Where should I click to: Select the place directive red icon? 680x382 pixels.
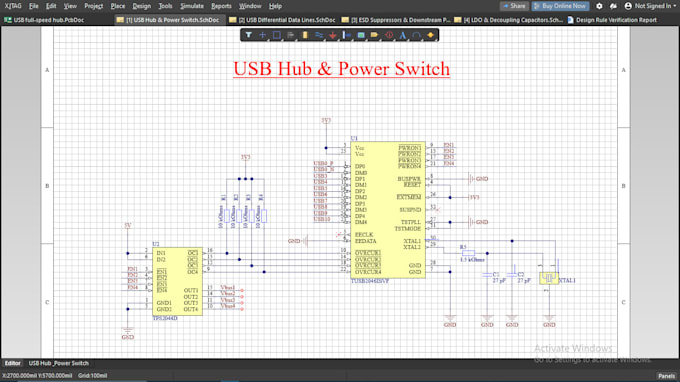389,35
